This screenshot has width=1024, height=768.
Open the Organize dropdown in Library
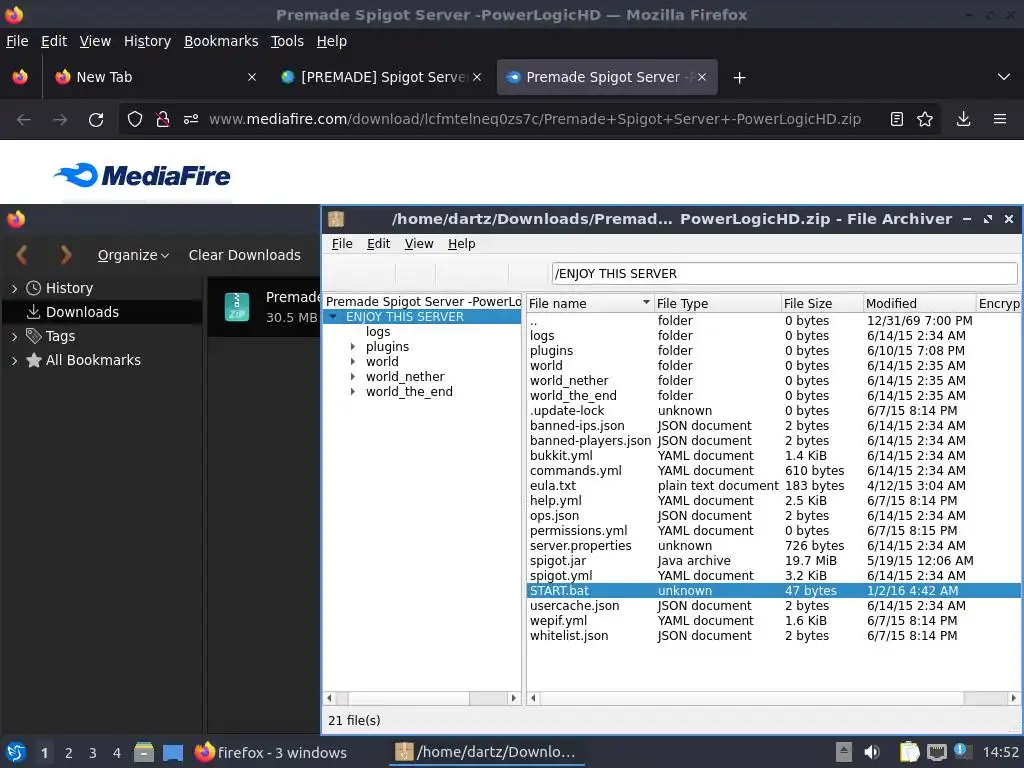pos(133,255)
